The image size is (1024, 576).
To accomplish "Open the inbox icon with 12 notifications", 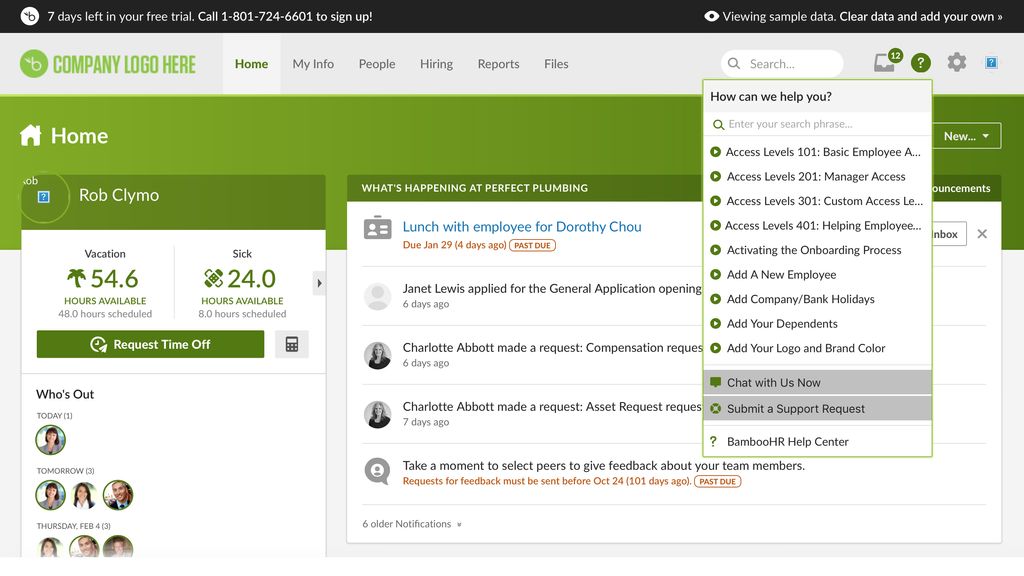I will click(884, 62).
